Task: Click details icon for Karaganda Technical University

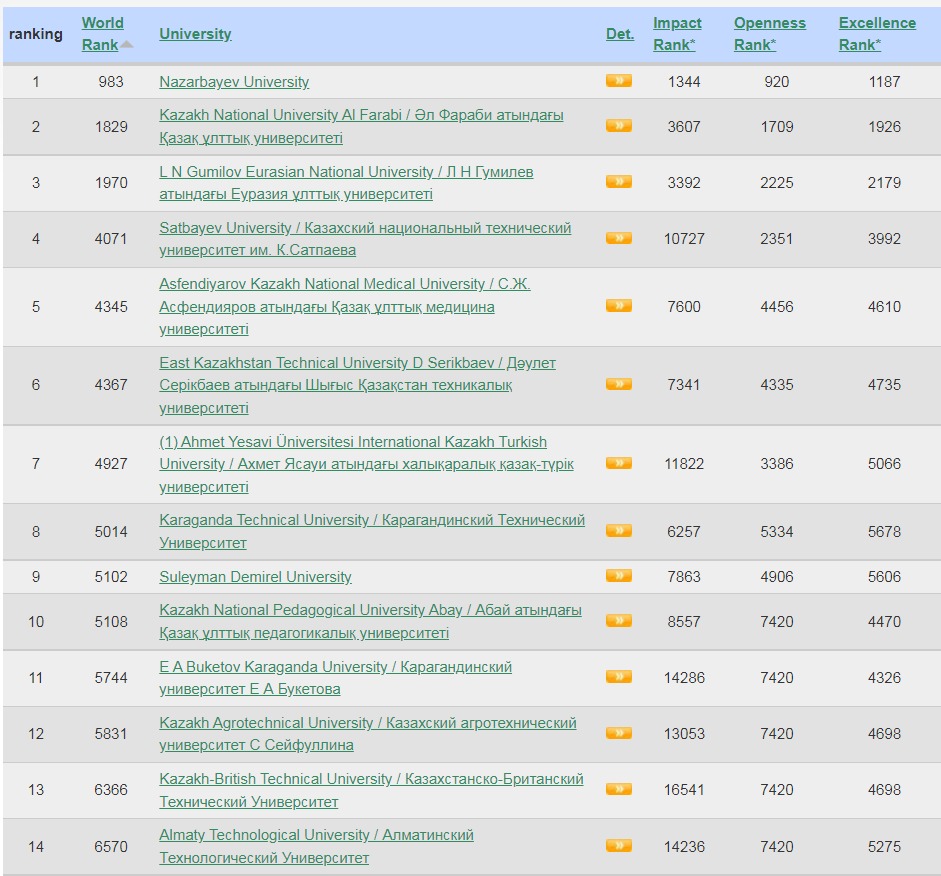Action: pyautogui.click(x=618, y=531)
